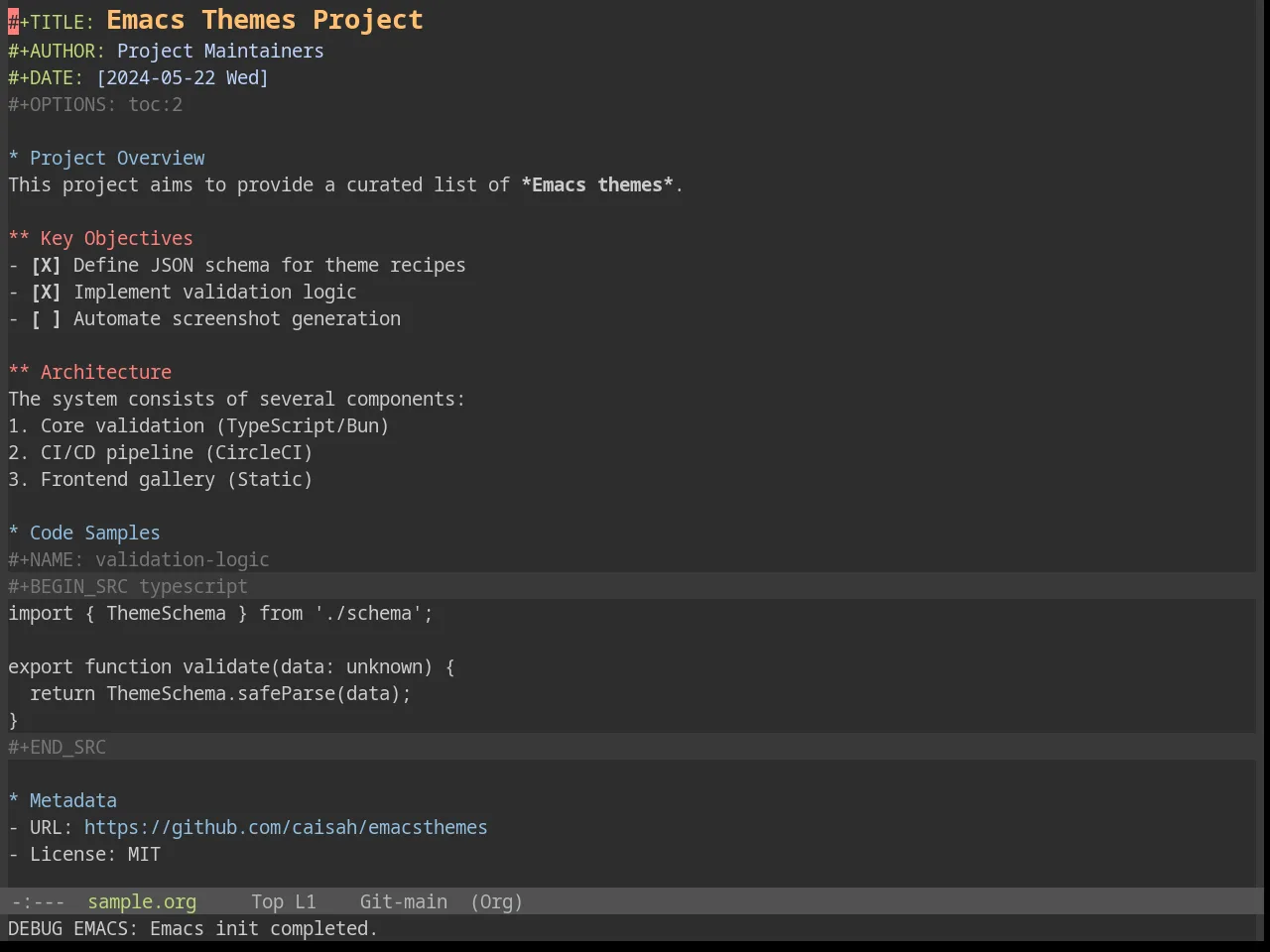Toggle the checked 'Define JSON schema' checkbox
The width and height of the screenshot is (1270, 952).
coord(46,265)
